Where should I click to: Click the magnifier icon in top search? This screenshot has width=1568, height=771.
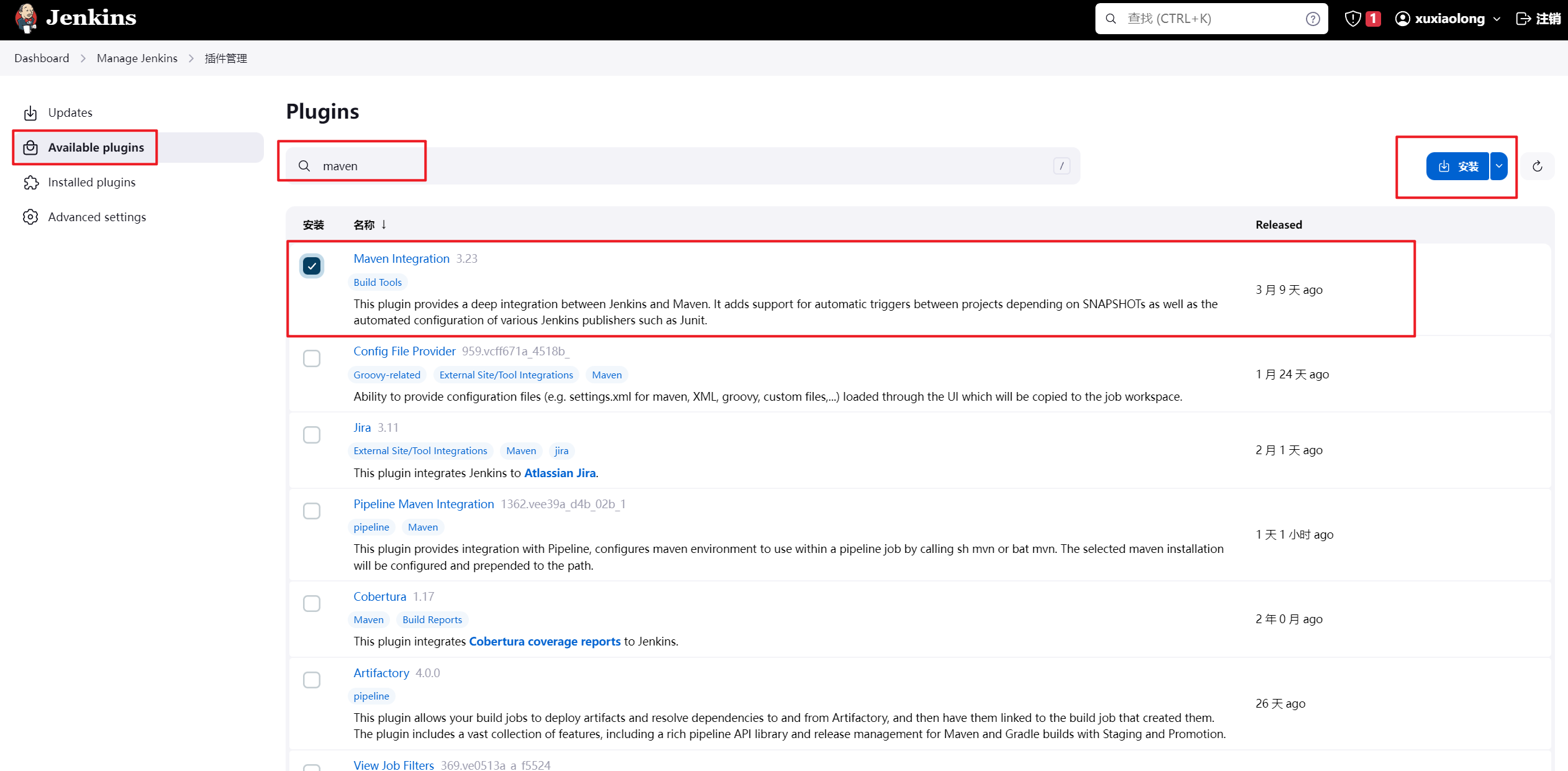[x=1112, y=19]
